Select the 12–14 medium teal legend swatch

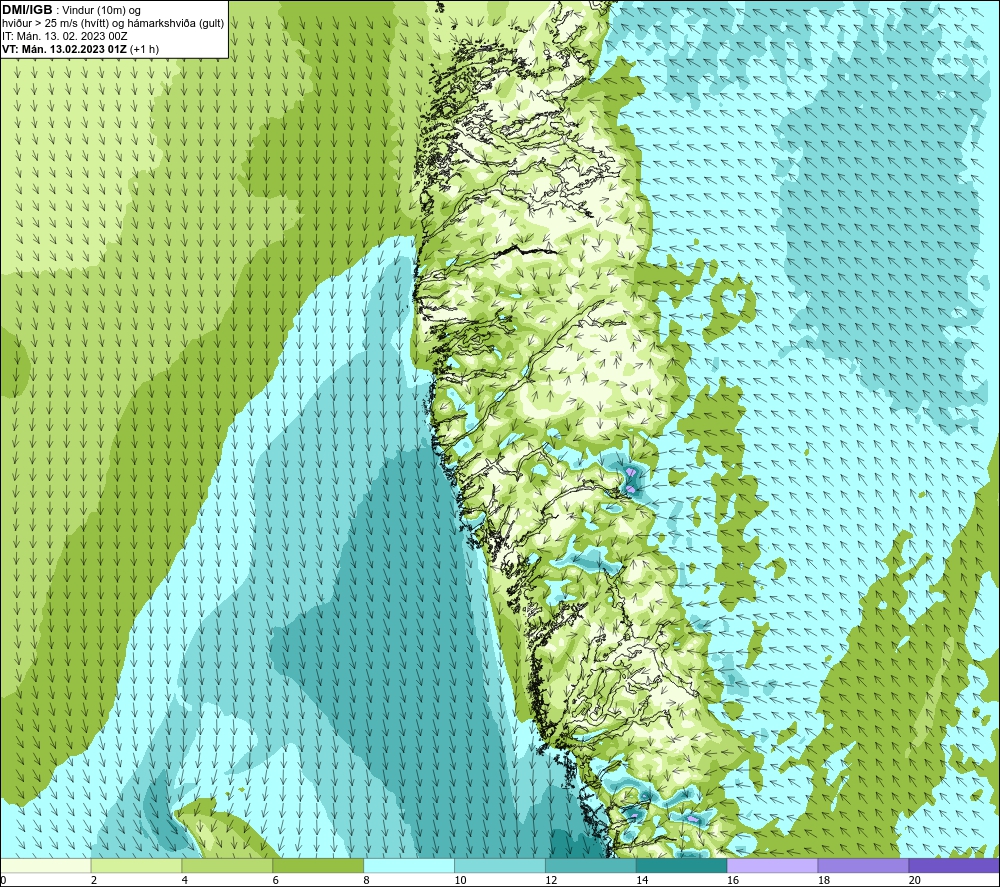591,865
